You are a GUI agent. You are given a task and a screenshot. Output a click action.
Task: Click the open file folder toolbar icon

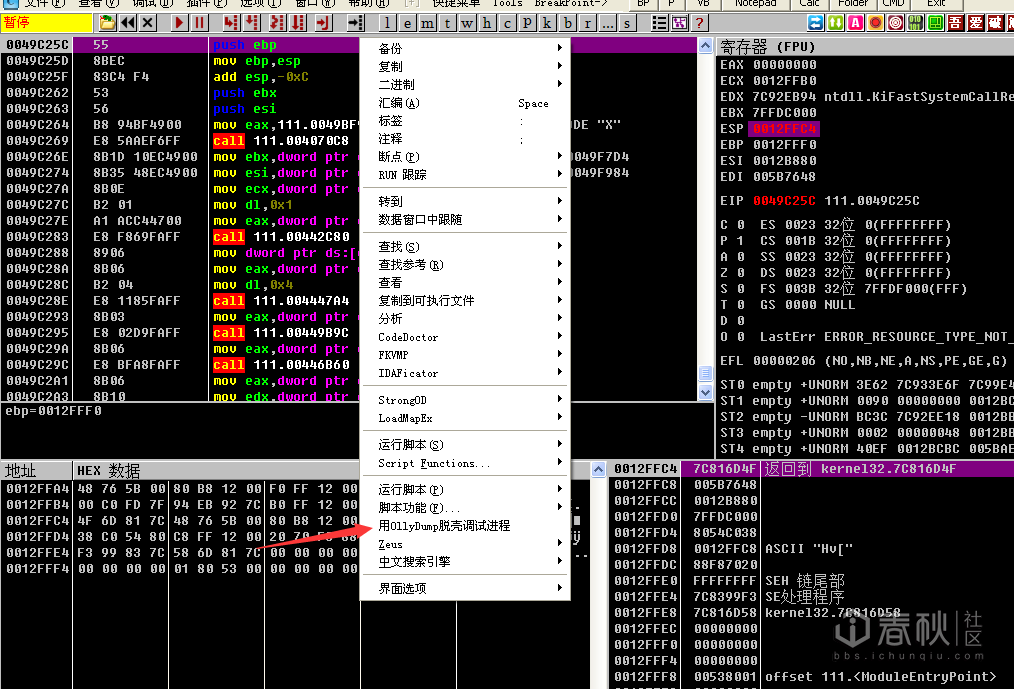[x=108, y=23]
